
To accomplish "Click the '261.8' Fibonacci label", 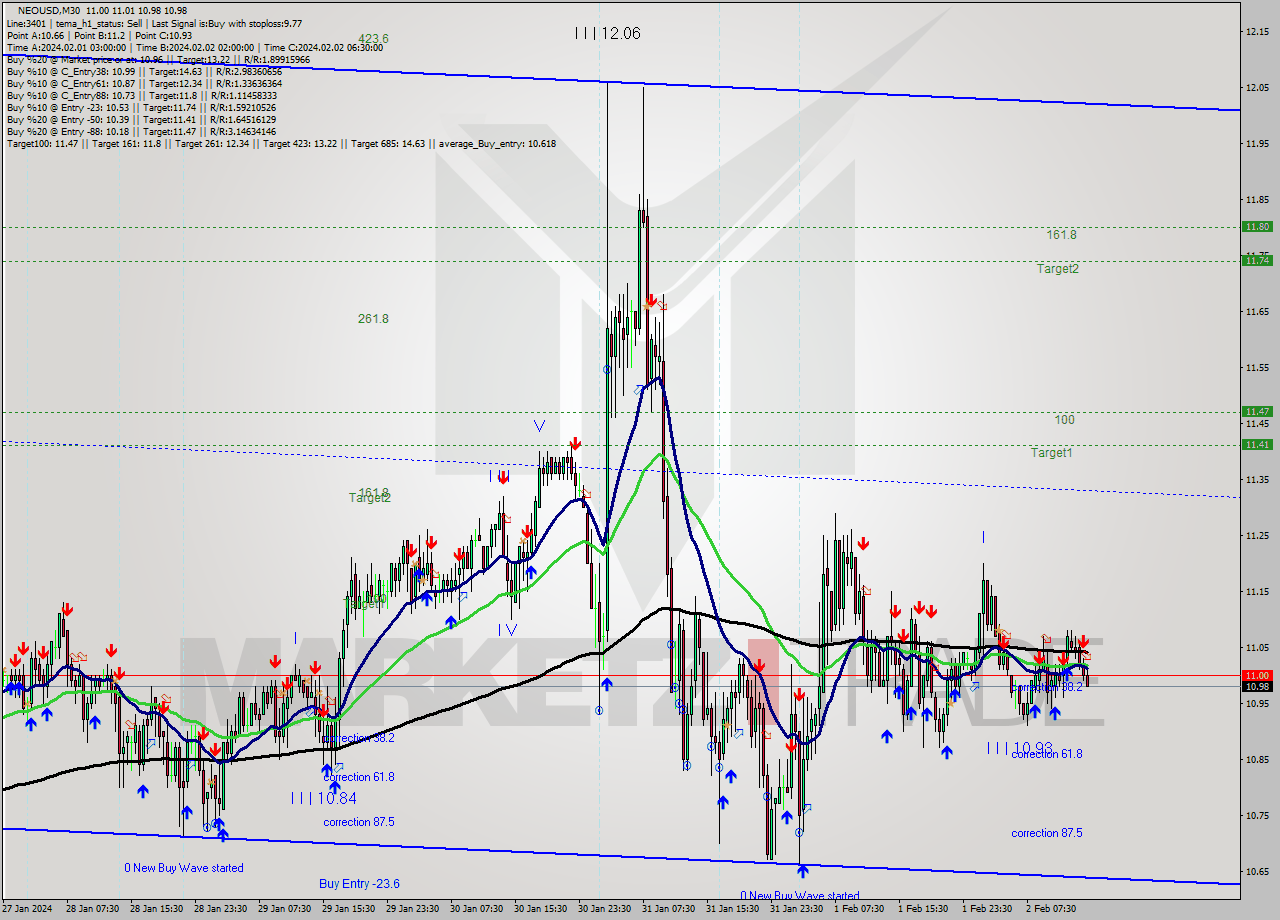I will pos(373,319).
